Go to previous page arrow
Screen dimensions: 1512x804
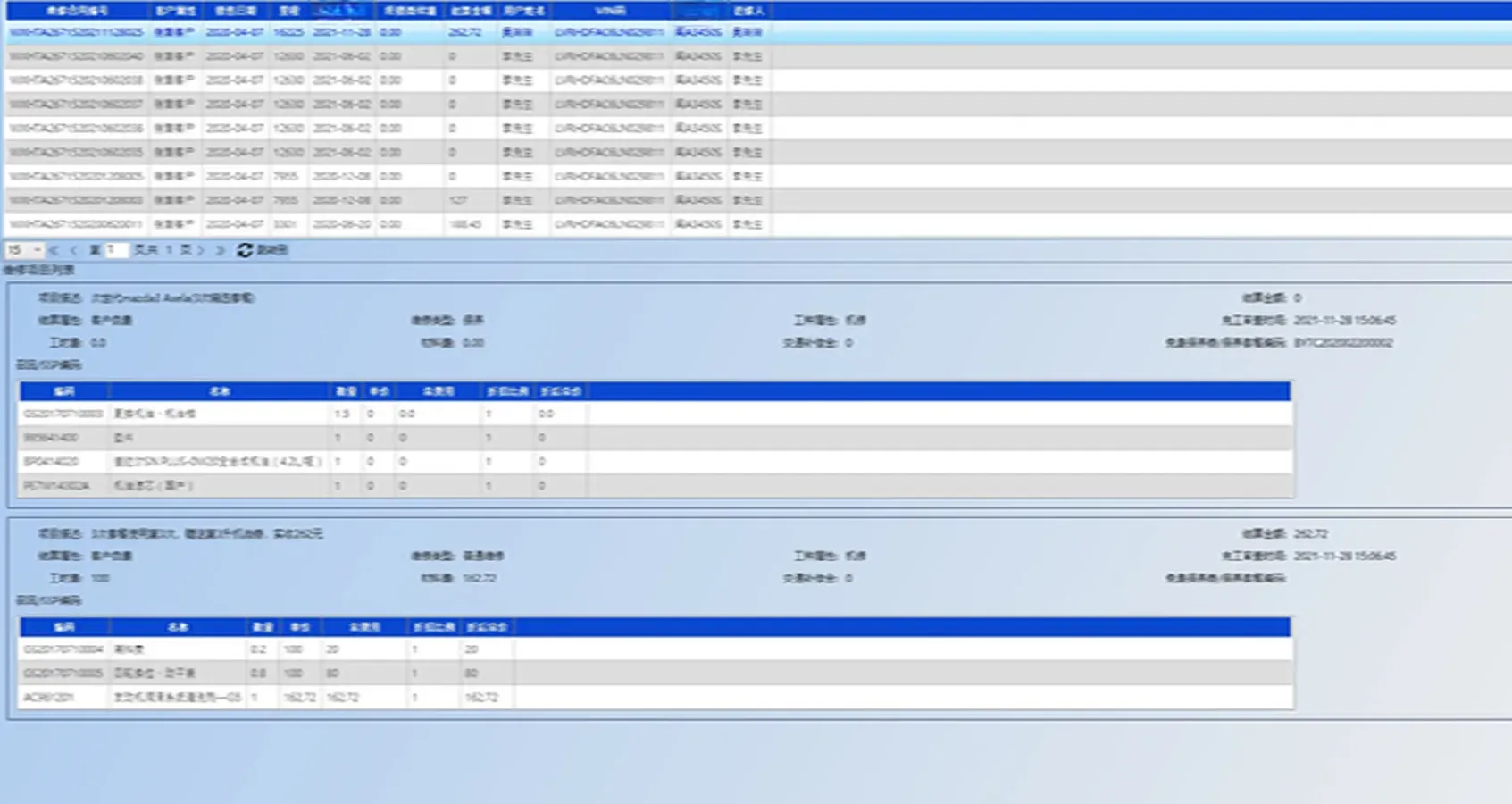(73, 250)
